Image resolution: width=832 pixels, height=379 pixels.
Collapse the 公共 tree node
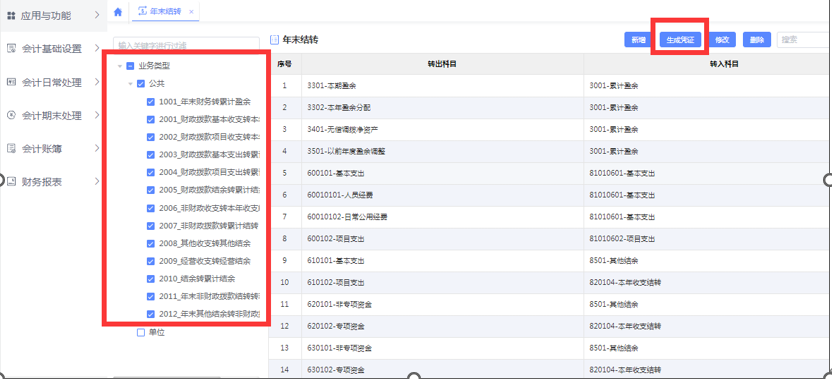tap(130, 84)
